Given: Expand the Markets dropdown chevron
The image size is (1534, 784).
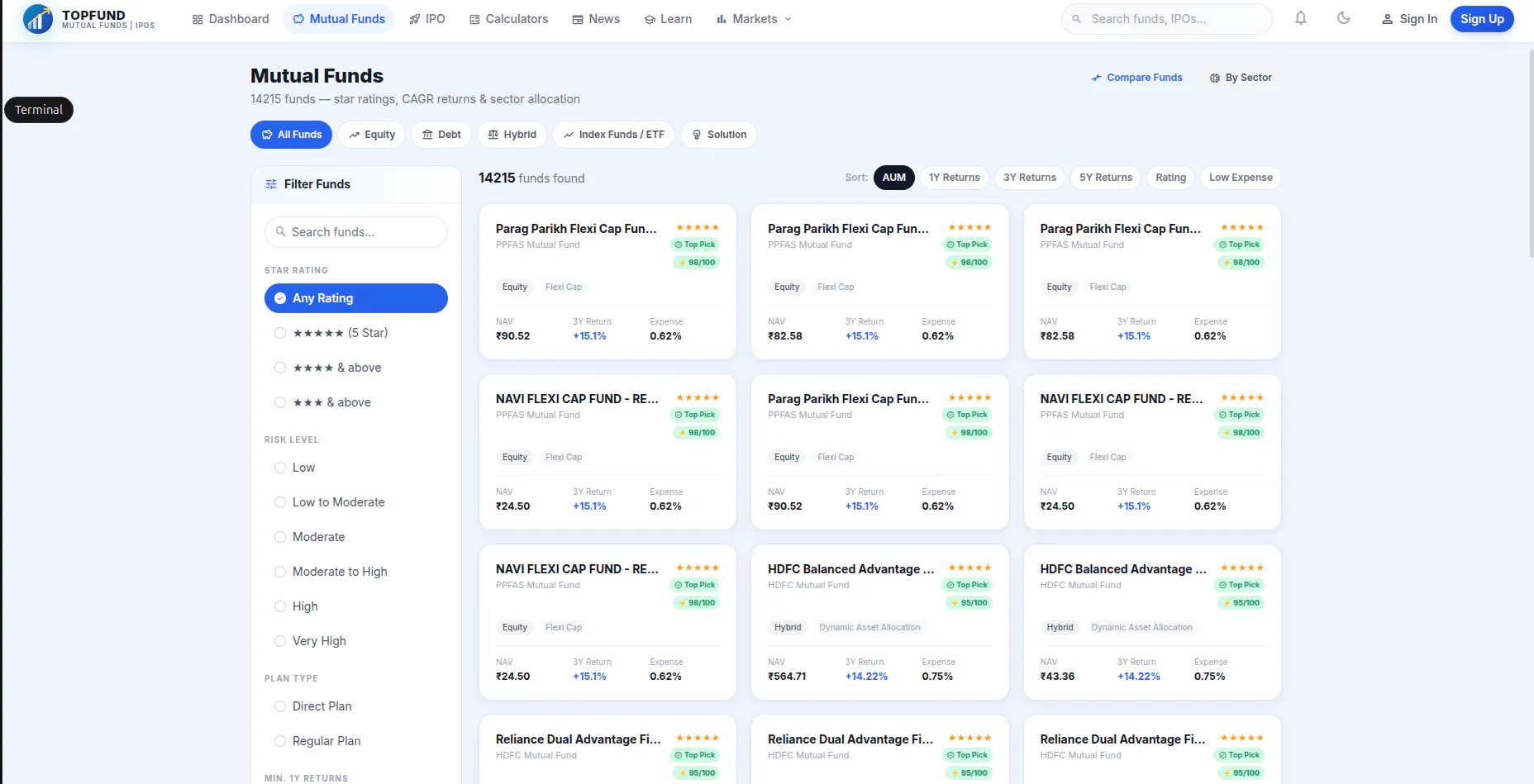Looking at the screenshot, I should point(788,19).
